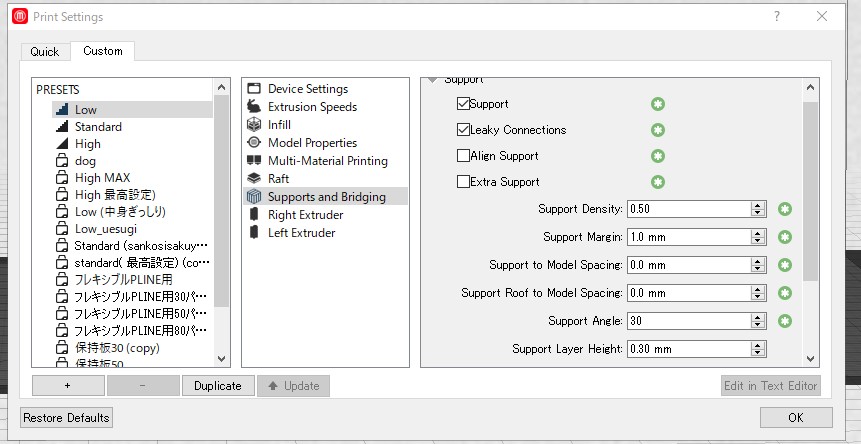Select the Low preset
This screenshot has height=444, width=861.
(x=132, y=110)
